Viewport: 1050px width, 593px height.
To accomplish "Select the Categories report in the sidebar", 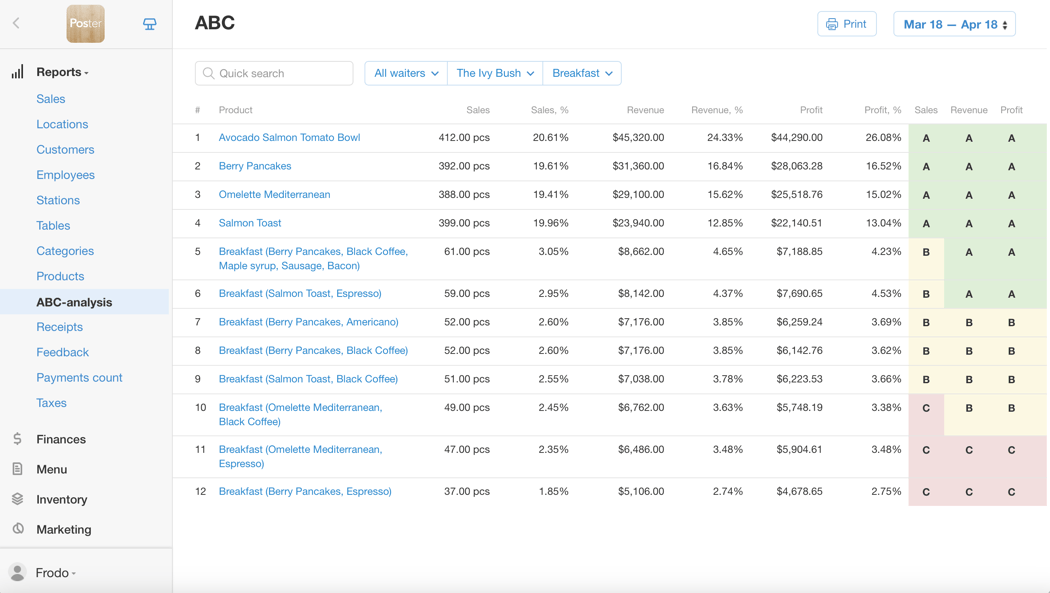I will [64, 250].
